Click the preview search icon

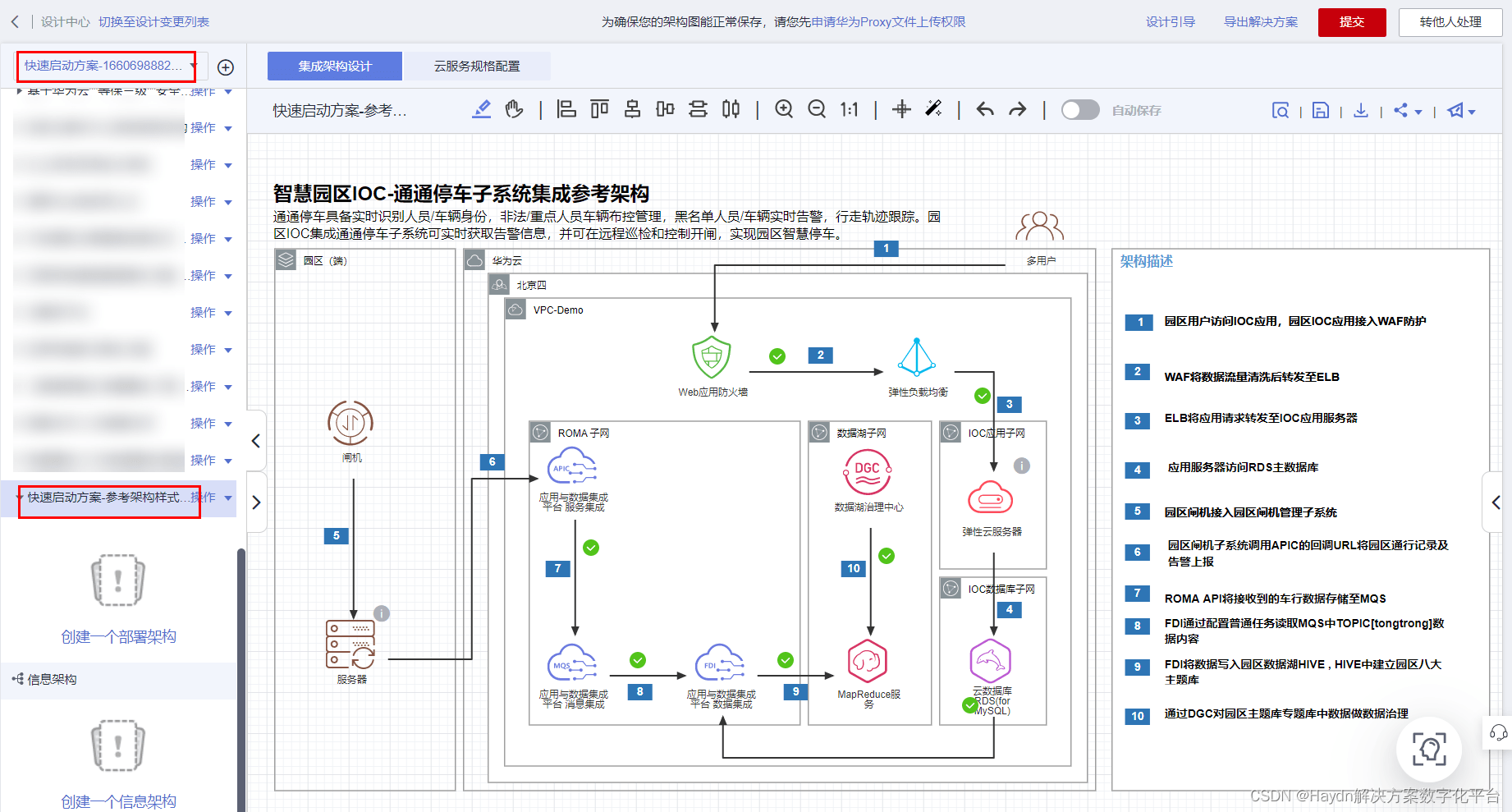pos(1281,110)
